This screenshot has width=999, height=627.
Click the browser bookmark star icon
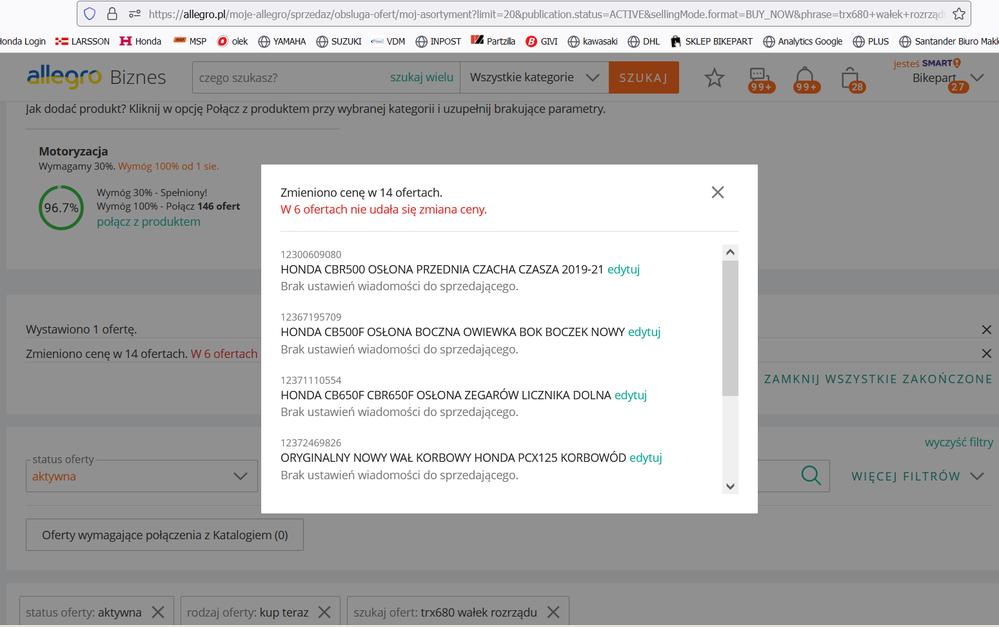pos(959,14)
